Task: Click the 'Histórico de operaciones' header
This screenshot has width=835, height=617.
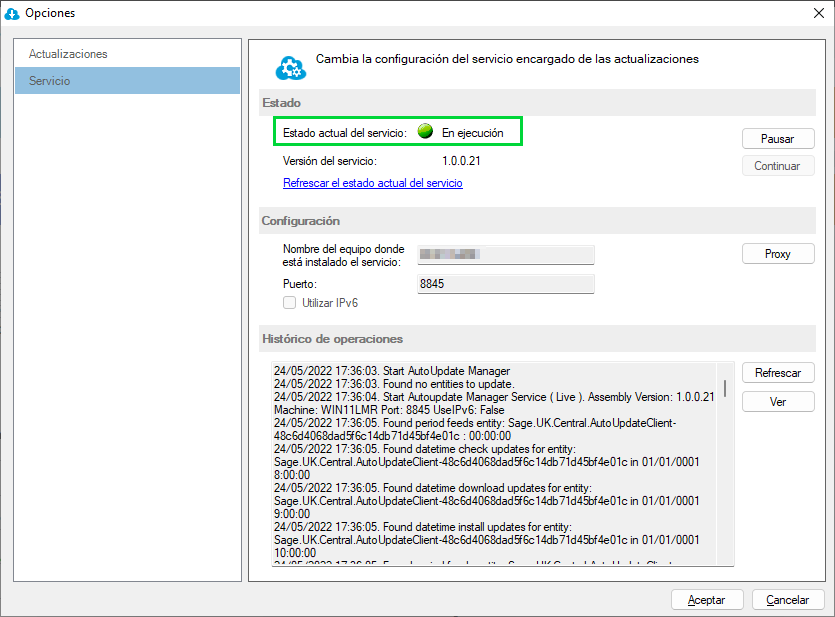Action: pos(332,339)
